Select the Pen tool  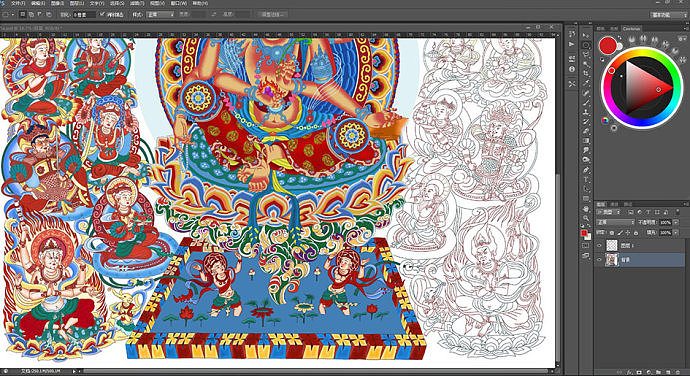(x=586, y=170)
